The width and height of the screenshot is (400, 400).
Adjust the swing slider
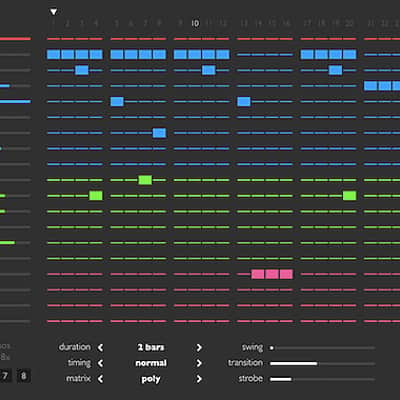pos(322,348)
